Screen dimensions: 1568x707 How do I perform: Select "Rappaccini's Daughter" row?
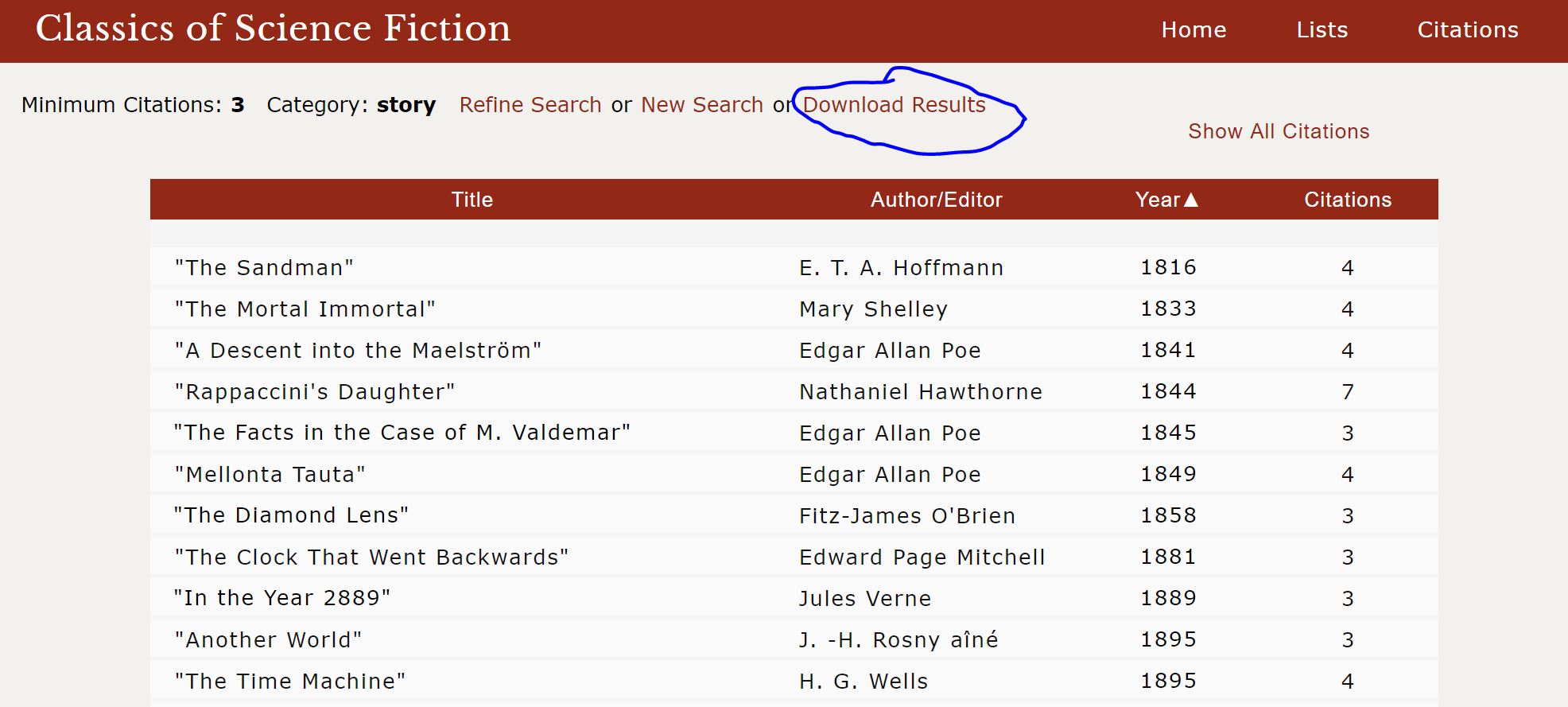tap(315, 392)
